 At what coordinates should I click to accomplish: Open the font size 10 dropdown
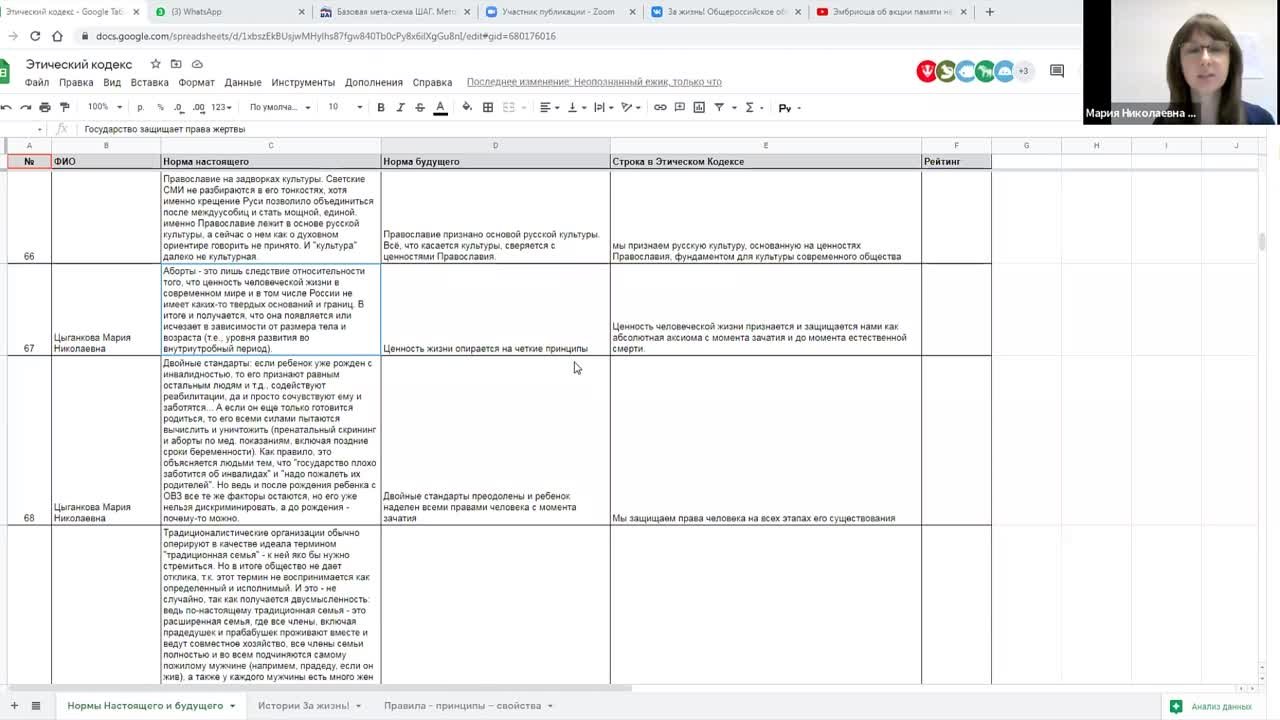[345, 107]
